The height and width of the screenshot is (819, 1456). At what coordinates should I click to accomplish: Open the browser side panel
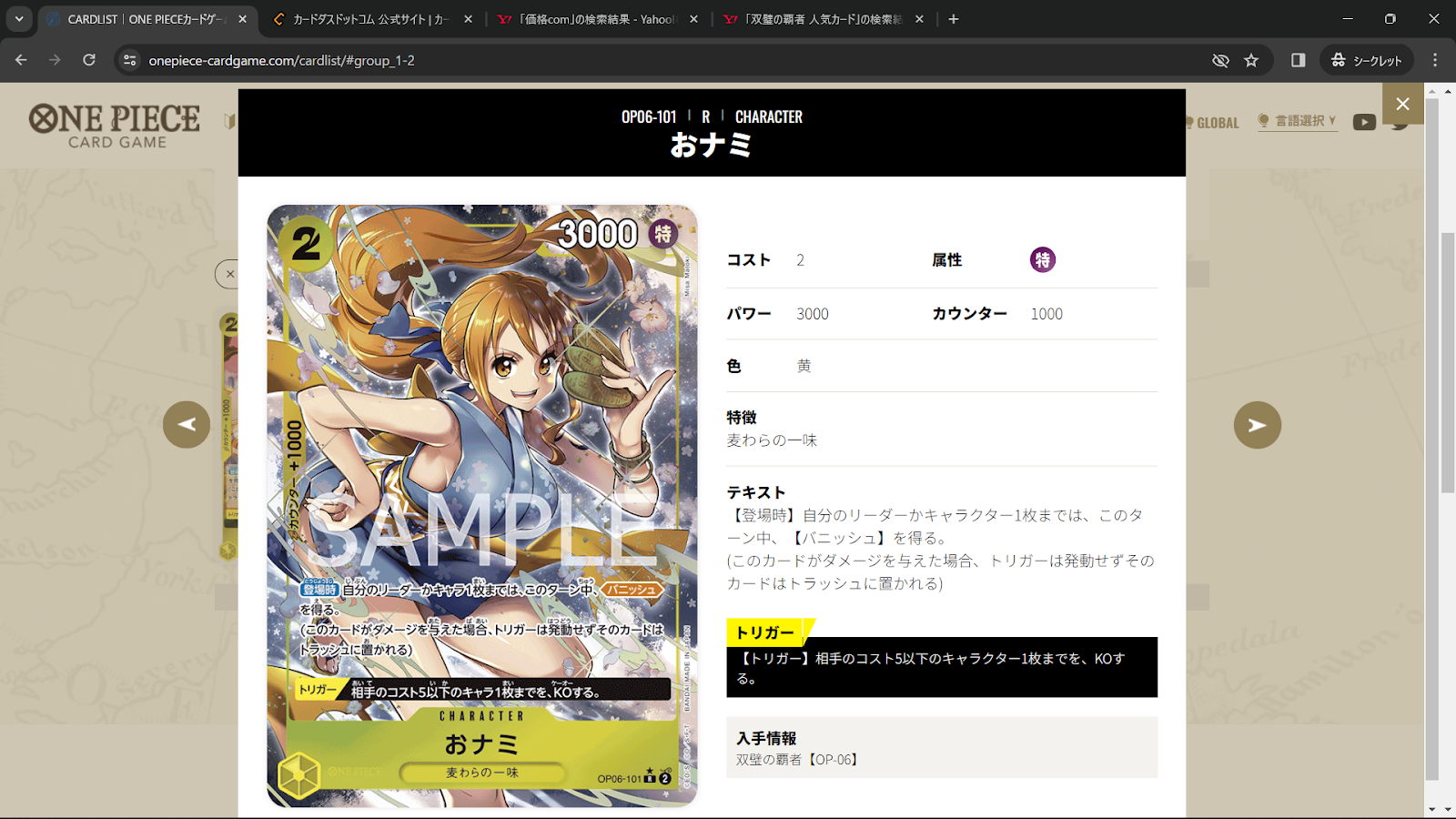pyautogui.click(x=1299, y=60)
